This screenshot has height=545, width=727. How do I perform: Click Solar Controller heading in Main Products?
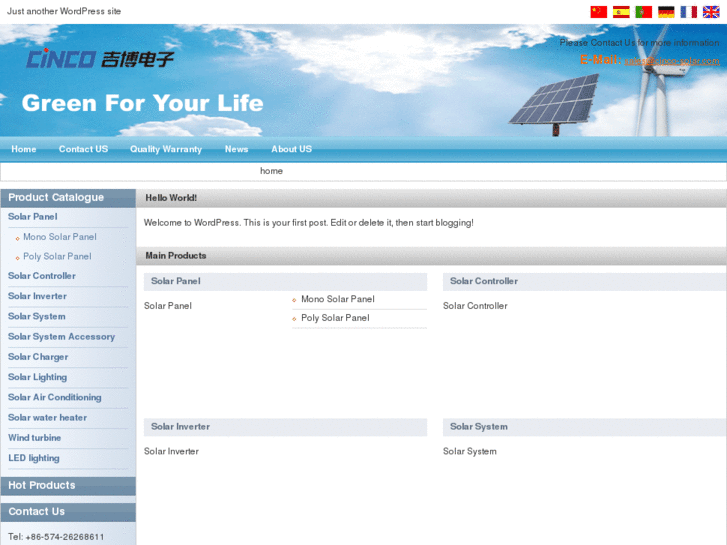(x=484, y=281)
